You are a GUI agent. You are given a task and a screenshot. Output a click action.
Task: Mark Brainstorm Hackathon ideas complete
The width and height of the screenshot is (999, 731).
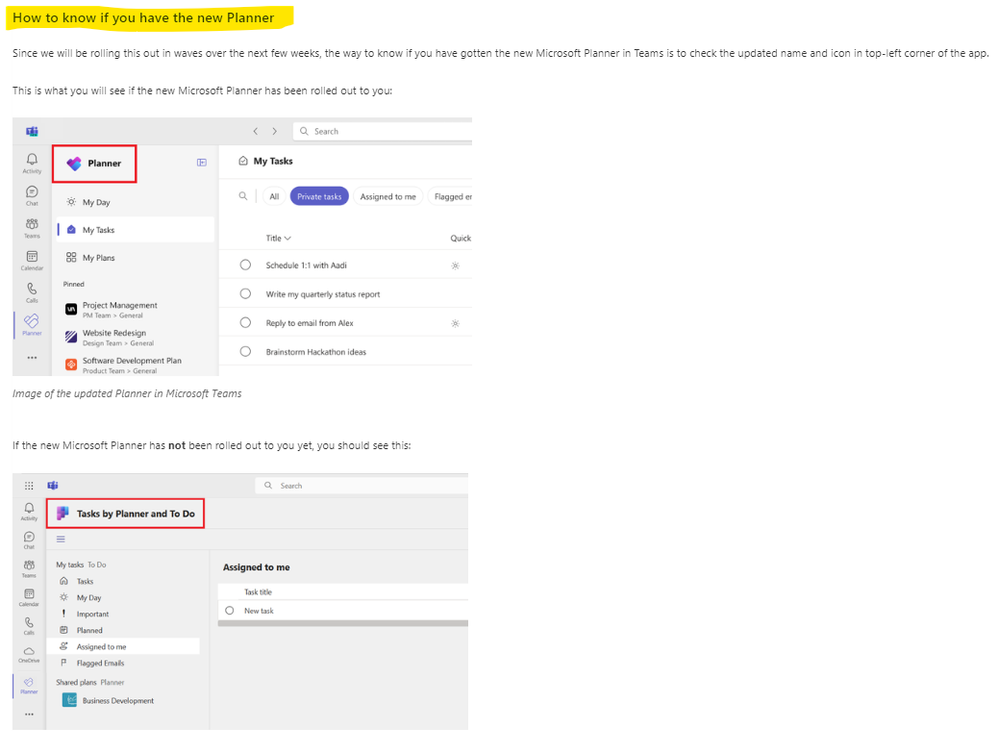[x=245, y=351]
